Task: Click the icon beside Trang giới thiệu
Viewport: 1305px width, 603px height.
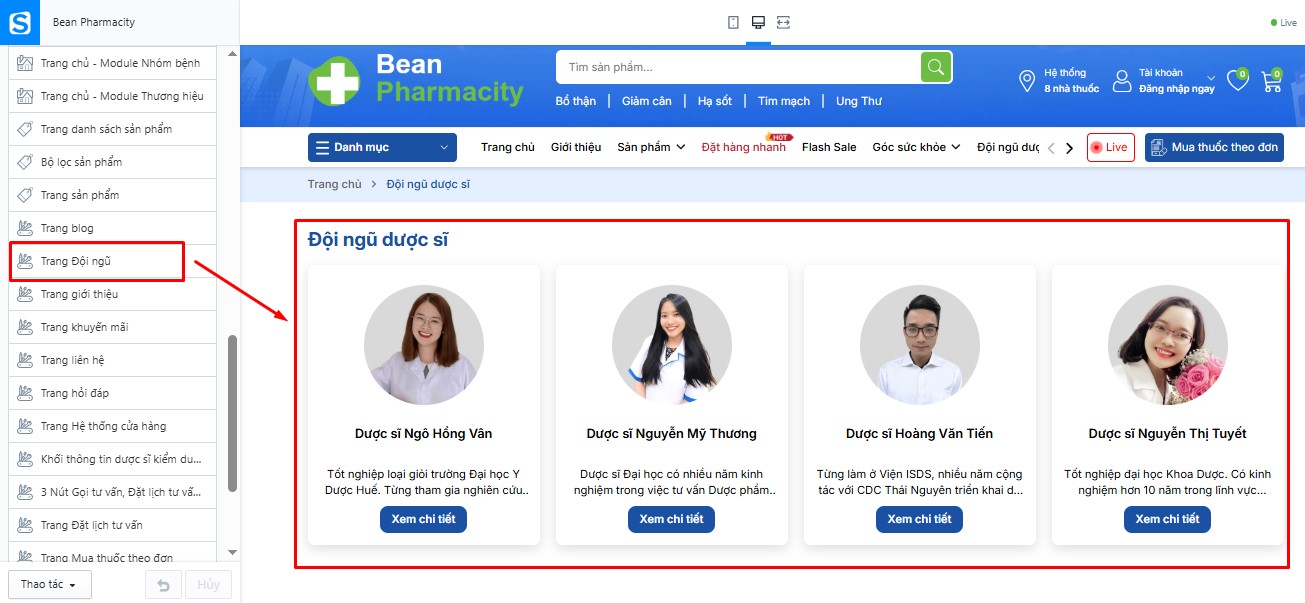Action: pyautogui.click(x=26, y=294)
